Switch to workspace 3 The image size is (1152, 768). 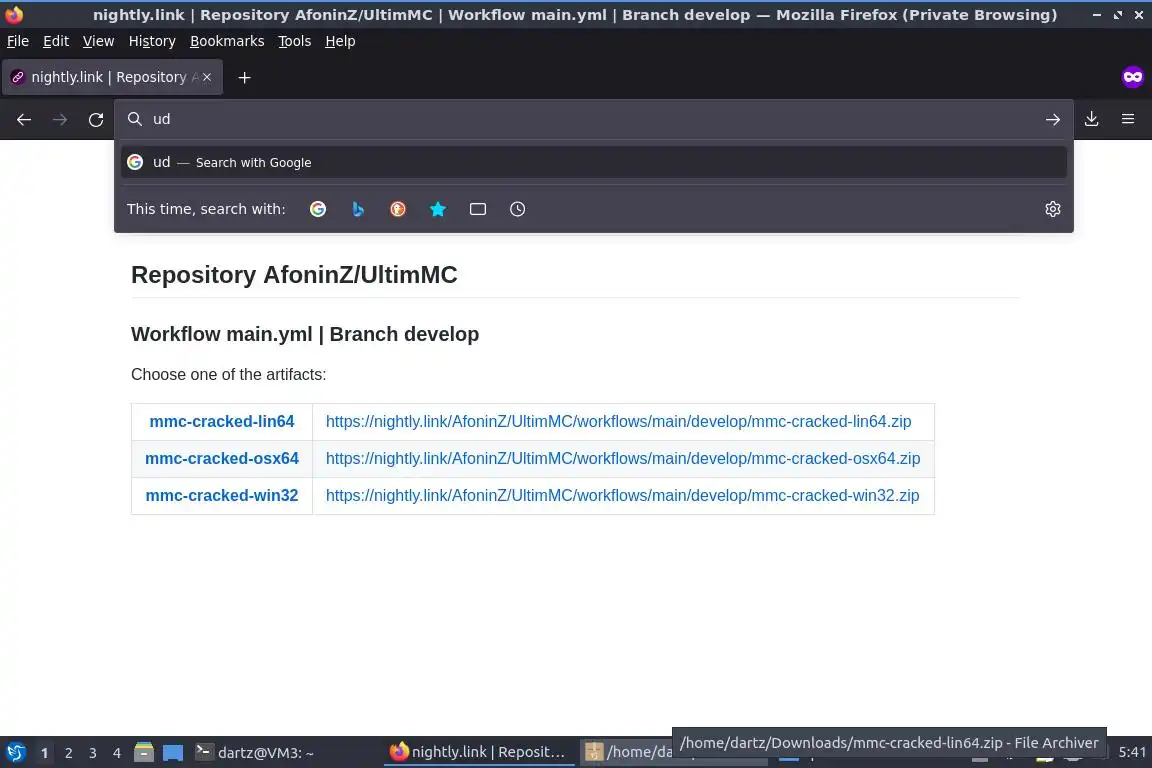pyautogui.click(x=93, y=753)
